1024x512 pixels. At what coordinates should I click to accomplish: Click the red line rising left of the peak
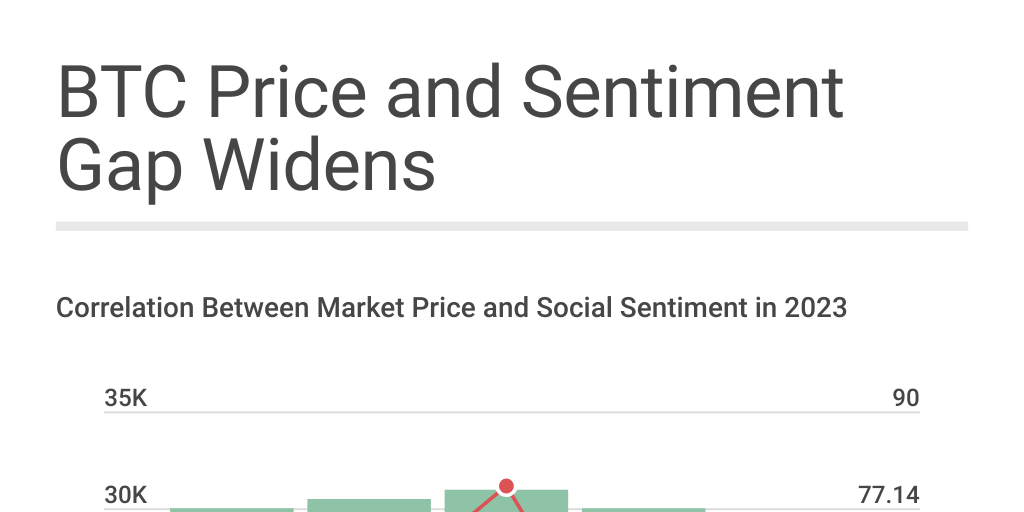tap(485, 503)
